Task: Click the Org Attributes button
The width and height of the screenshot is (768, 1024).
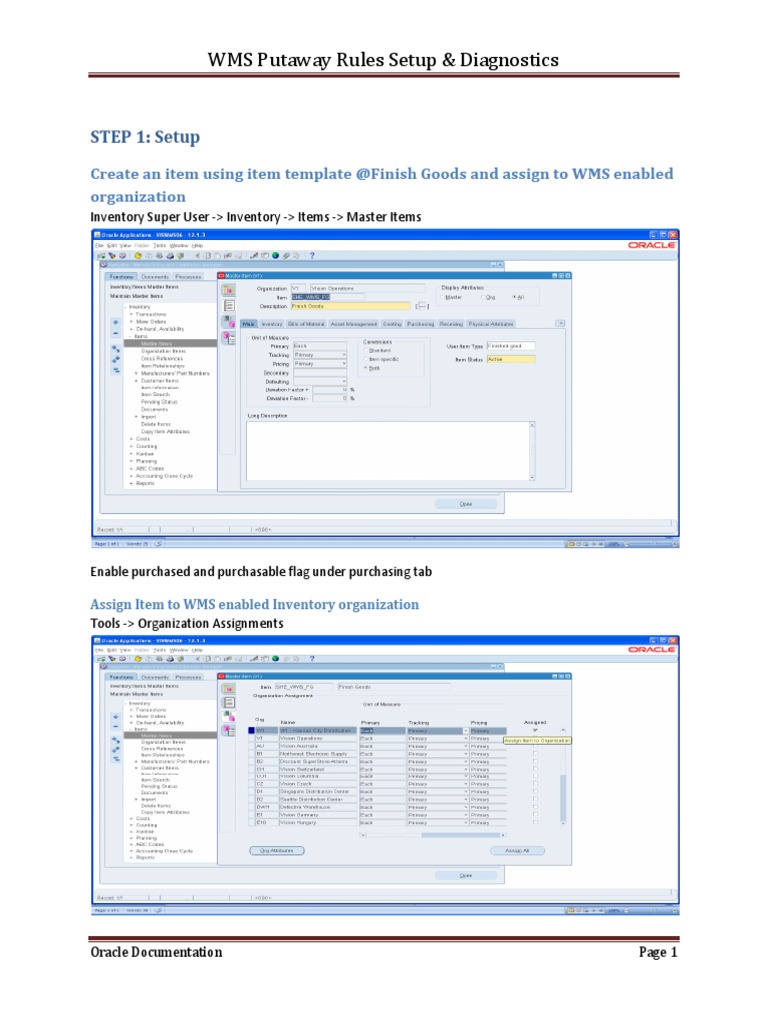Action: tap(277, 850)
